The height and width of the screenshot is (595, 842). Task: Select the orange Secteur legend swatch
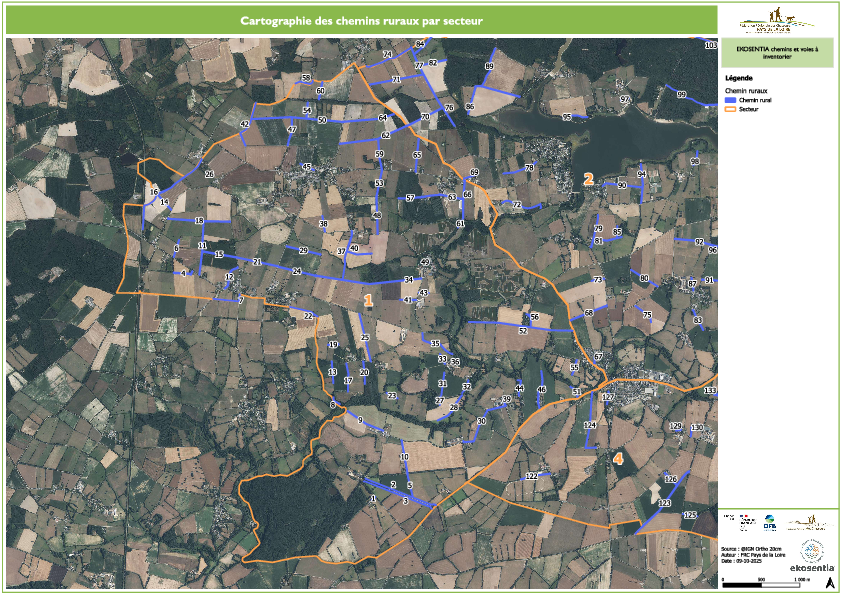[x=731, y=108]
